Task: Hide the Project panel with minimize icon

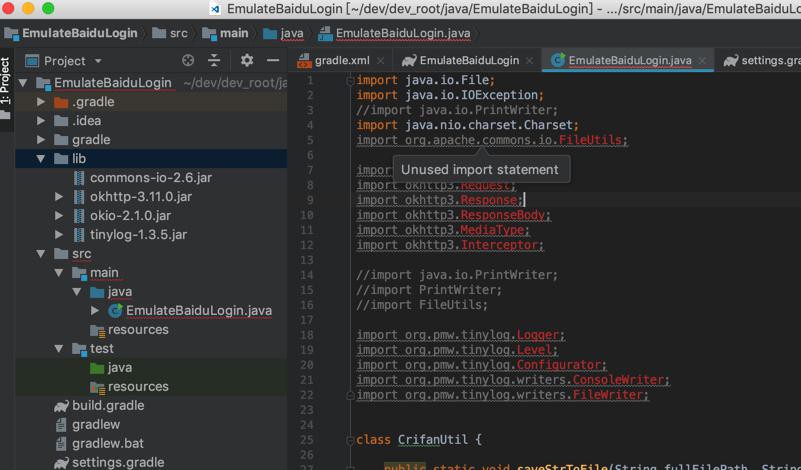Action: coord(273,61)
